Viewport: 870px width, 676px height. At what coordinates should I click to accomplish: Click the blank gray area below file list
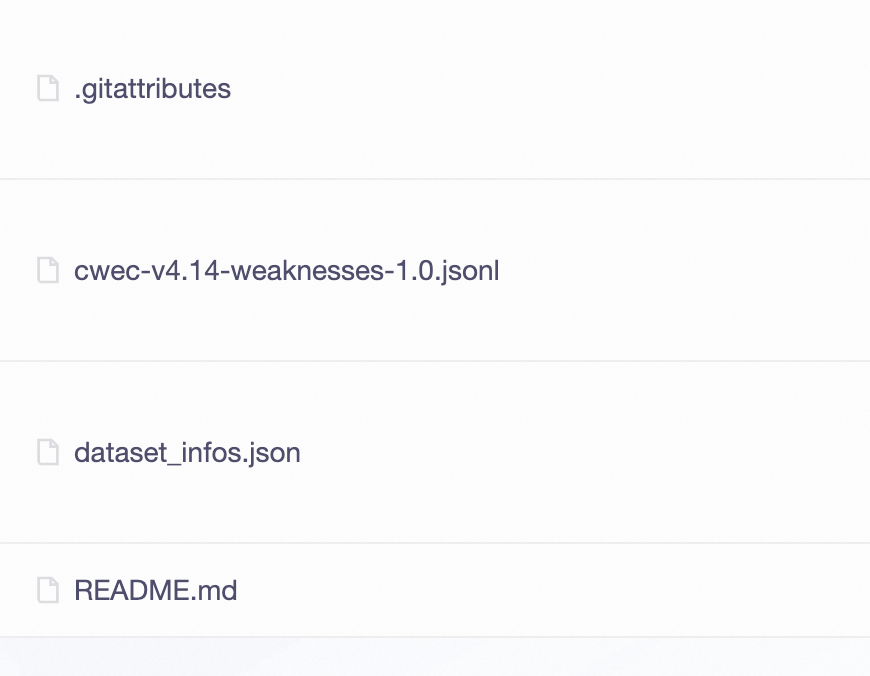[435, 658]
